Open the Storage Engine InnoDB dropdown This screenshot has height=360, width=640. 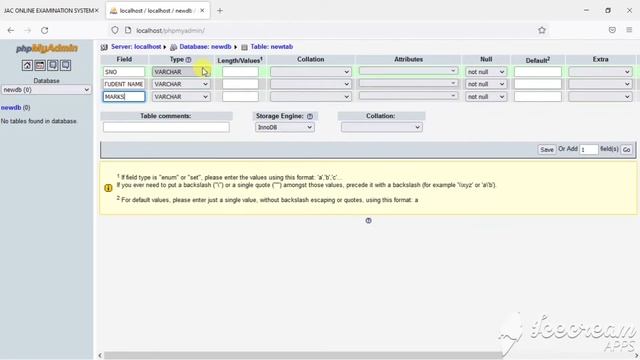[x=284, y=127]
